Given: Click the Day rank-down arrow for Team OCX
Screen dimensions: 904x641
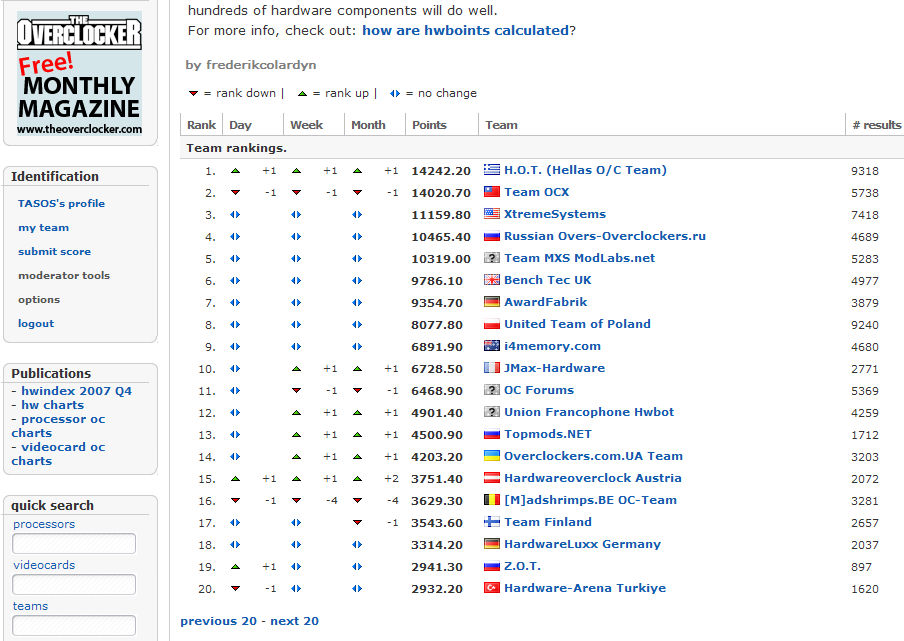Looking at the screenshot, I should click(235, 193).
